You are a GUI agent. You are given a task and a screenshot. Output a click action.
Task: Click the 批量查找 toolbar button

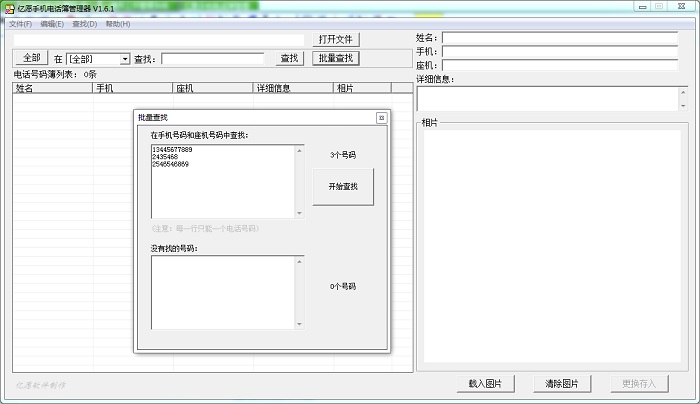coord(336,58)
